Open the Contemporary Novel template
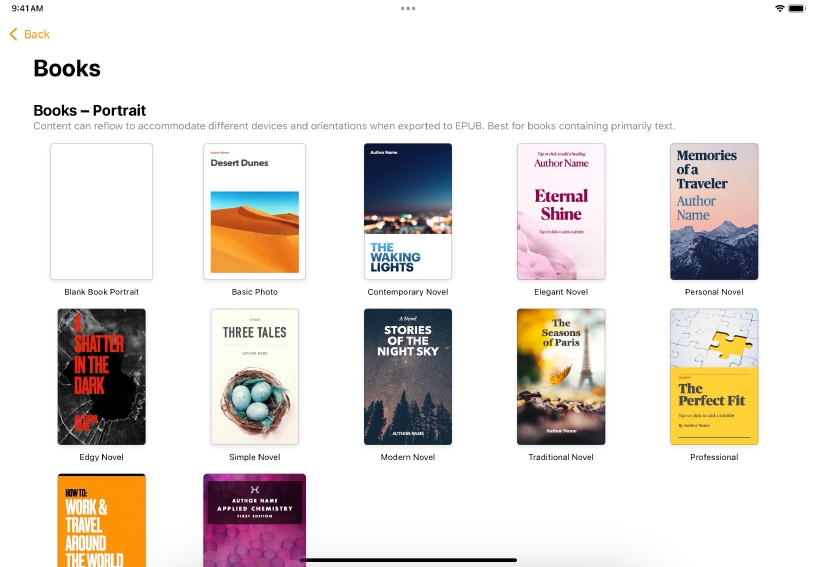 point(408,211)
